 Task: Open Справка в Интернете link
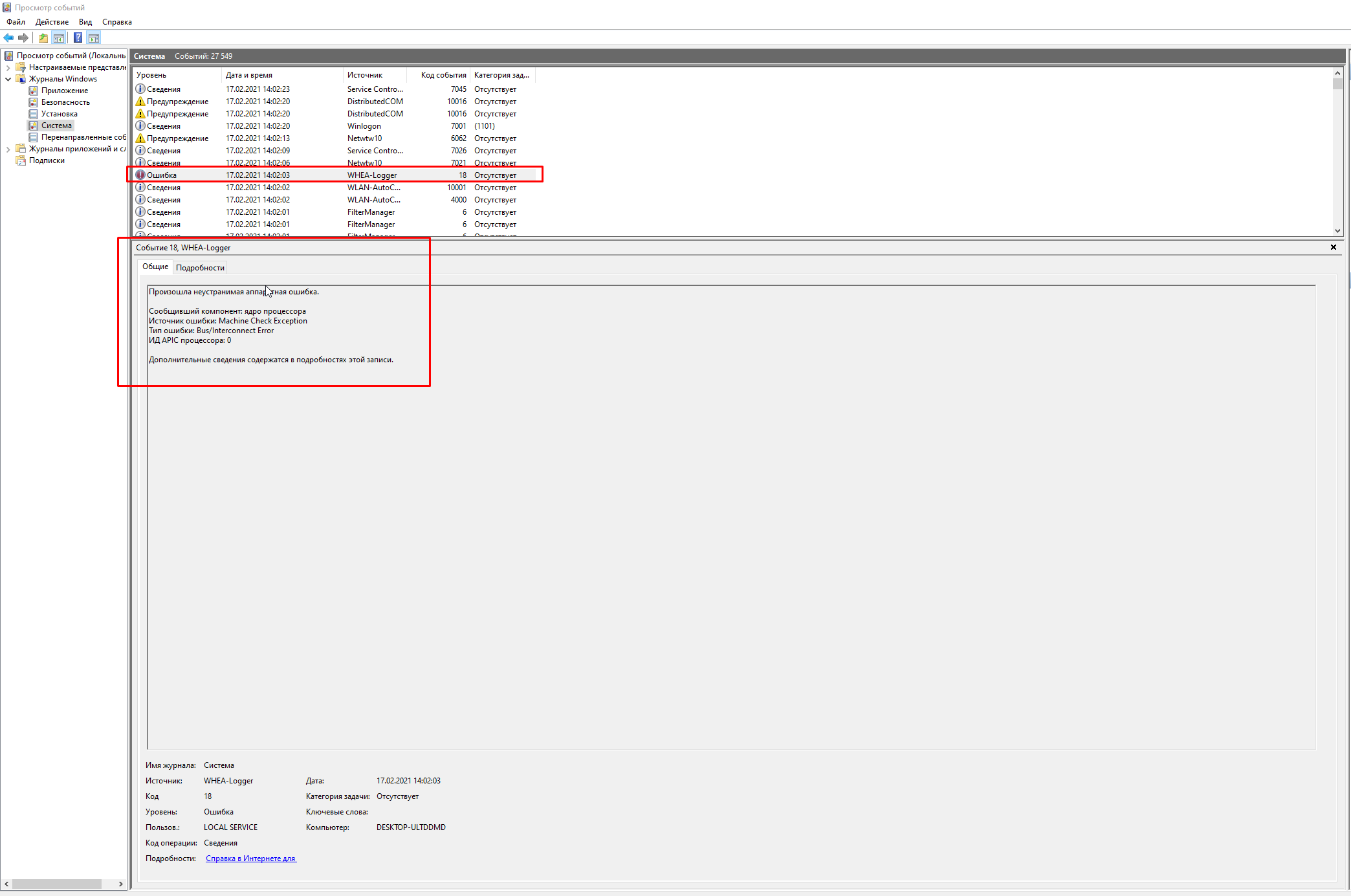(250, 858)
